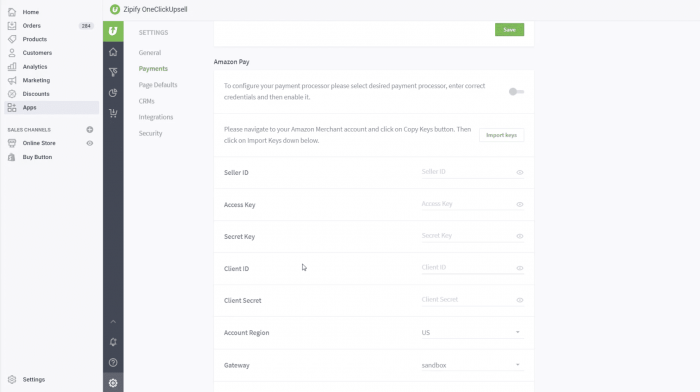The height and width of the screenshot is (392, 700).
Task: Add a sales channel with plus icon
Action: tap(90, 129)
